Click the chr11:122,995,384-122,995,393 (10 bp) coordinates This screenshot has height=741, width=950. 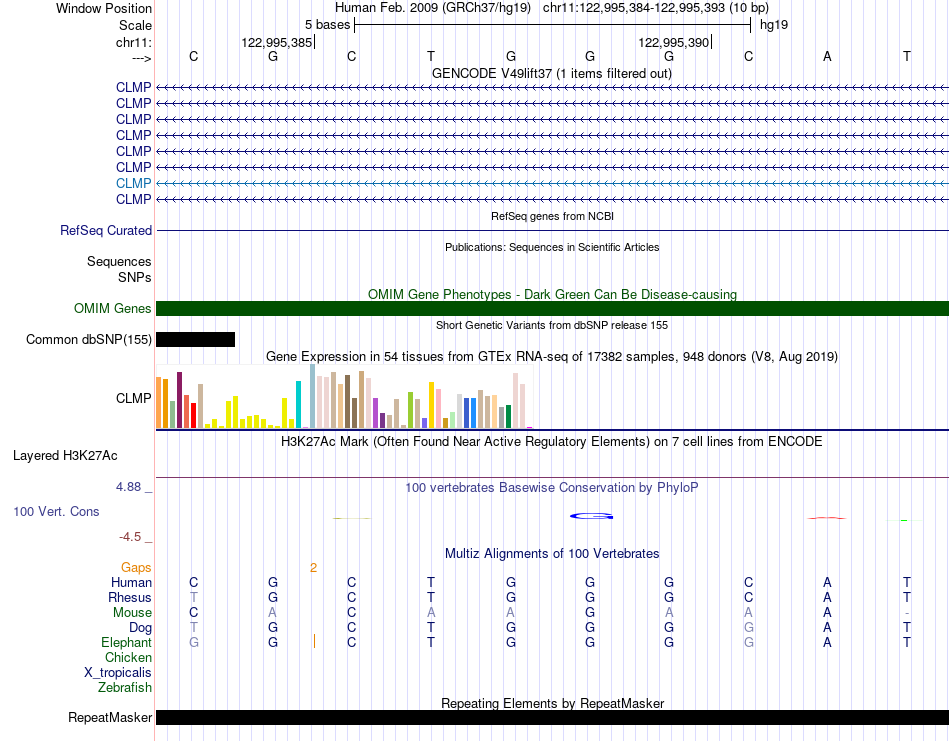[656, 8]
